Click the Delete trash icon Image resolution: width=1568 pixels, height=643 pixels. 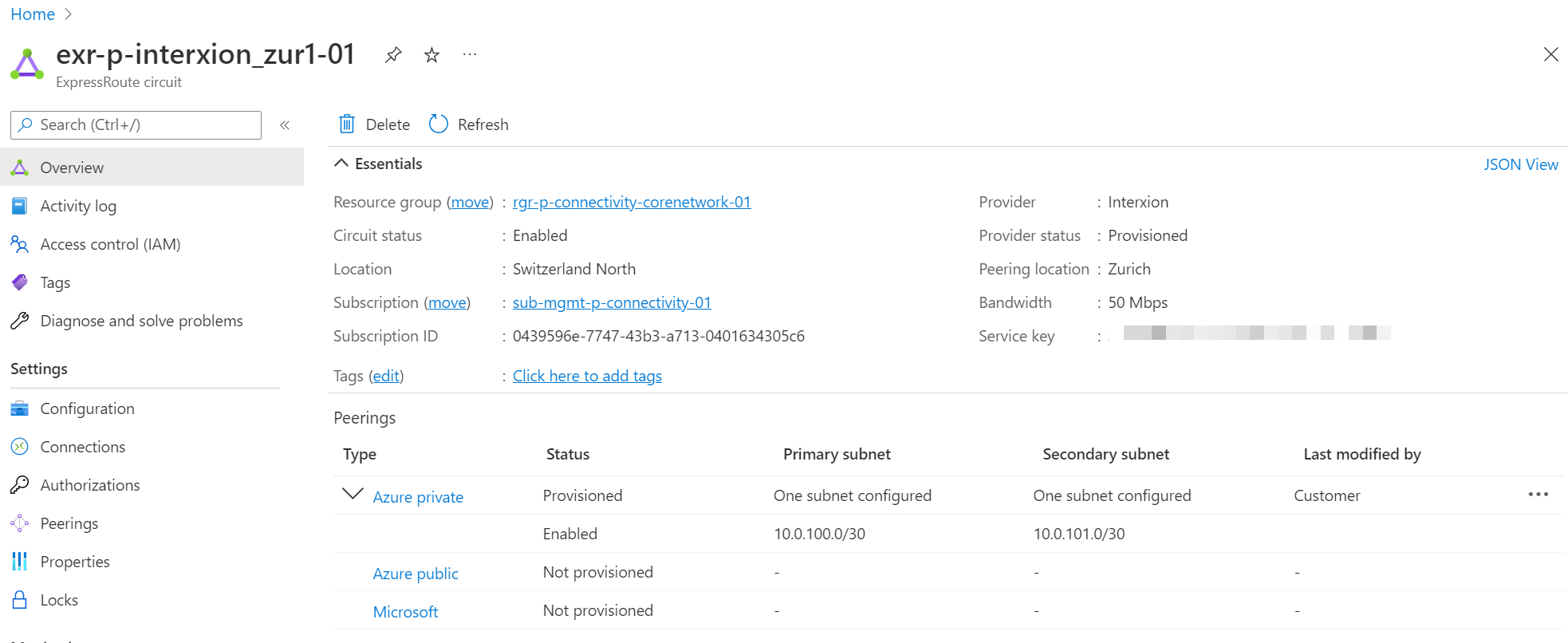tap(347, 124)
